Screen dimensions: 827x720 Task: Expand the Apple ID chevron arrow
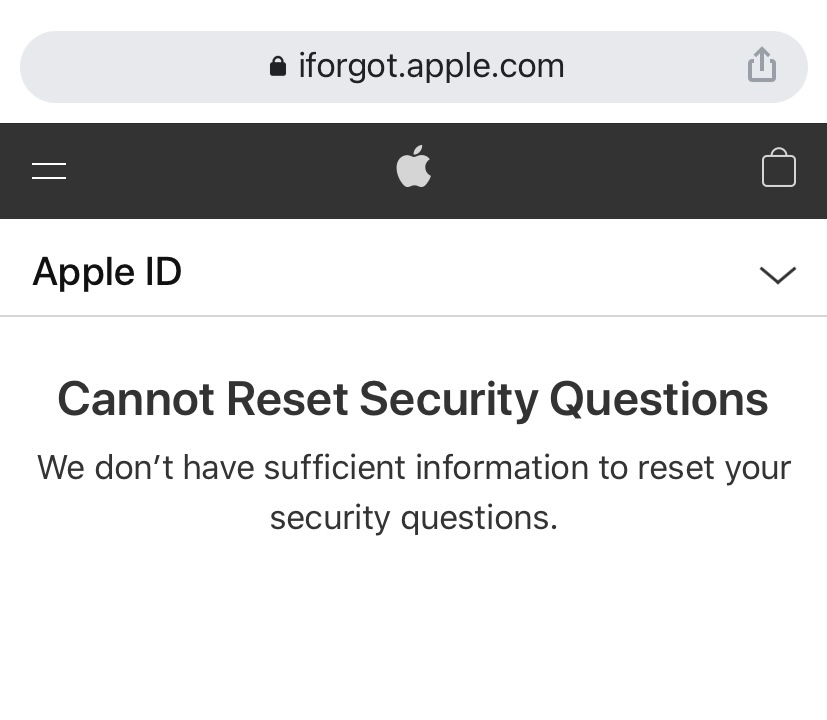point(777,274)
